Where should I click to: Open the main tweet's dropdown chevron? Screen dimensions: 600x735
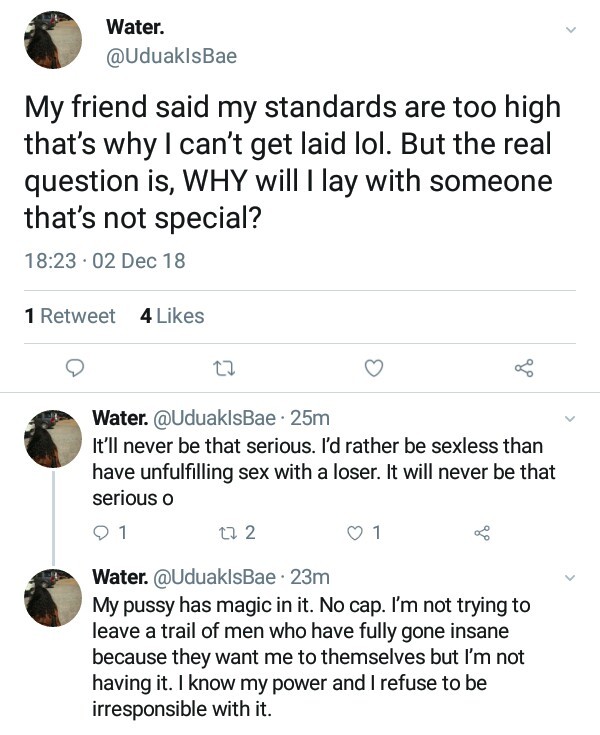pyautogui.click(x=571, y=31)
